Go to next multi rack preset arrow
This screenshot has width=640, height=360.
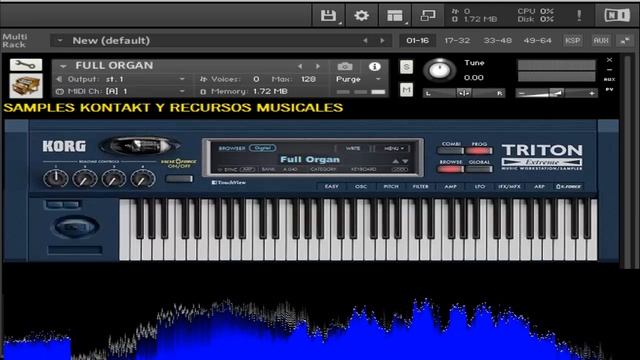(x=382, y=40)
